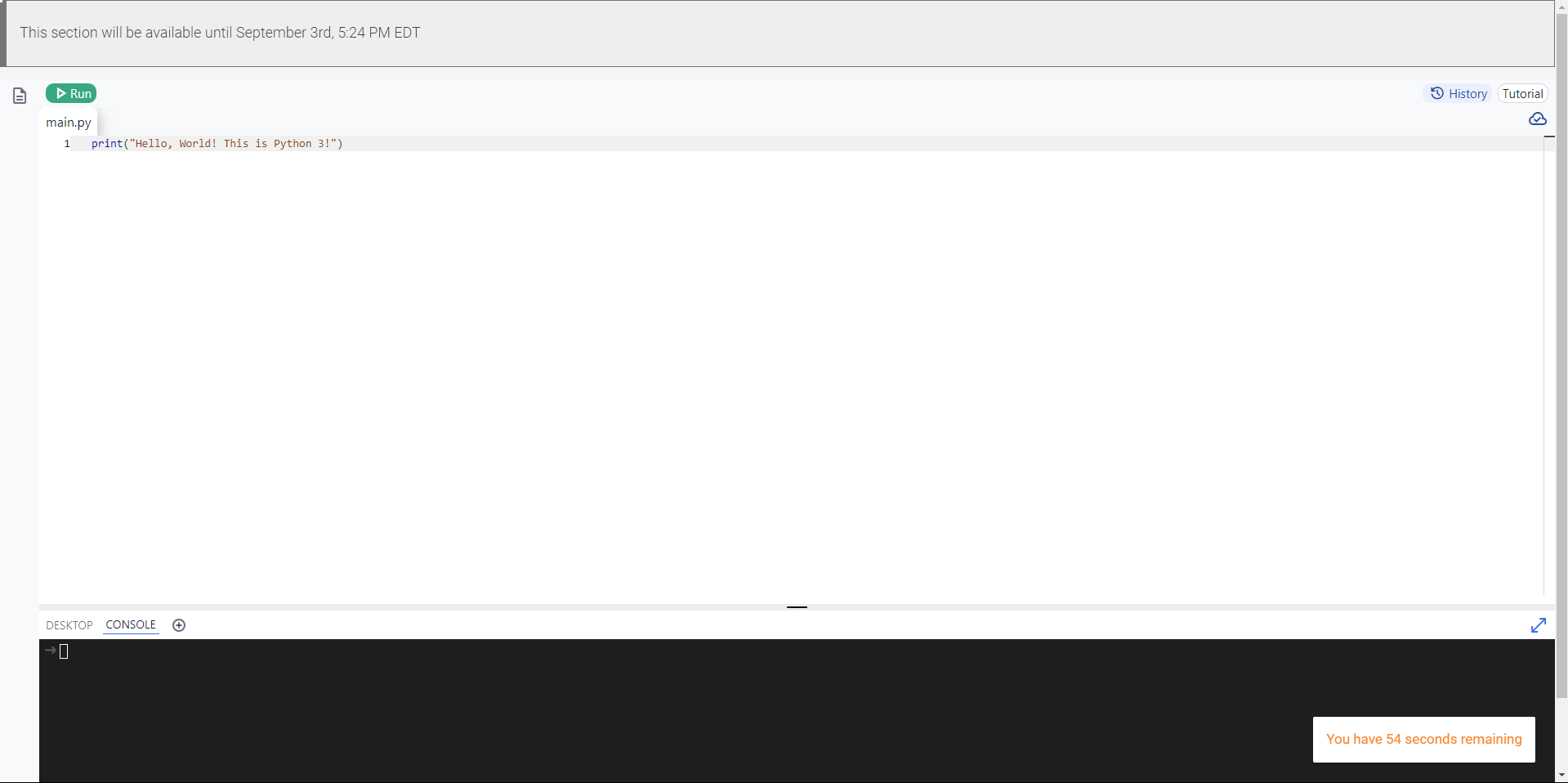Click the seconds remaining notification

click(x=1423, y=739)
